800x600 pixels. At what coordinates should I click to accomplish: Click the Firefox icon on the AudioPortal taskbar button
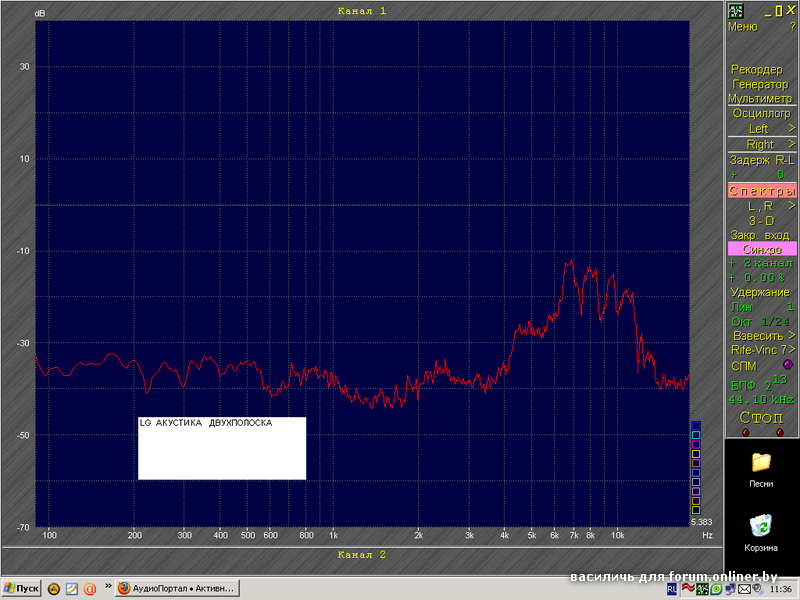pos(125,589)
